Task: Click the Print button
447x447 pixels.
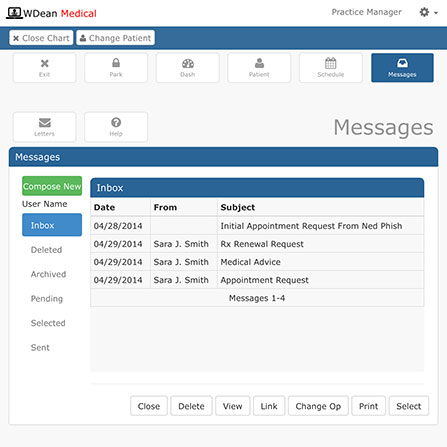Action: click(368, 406)
